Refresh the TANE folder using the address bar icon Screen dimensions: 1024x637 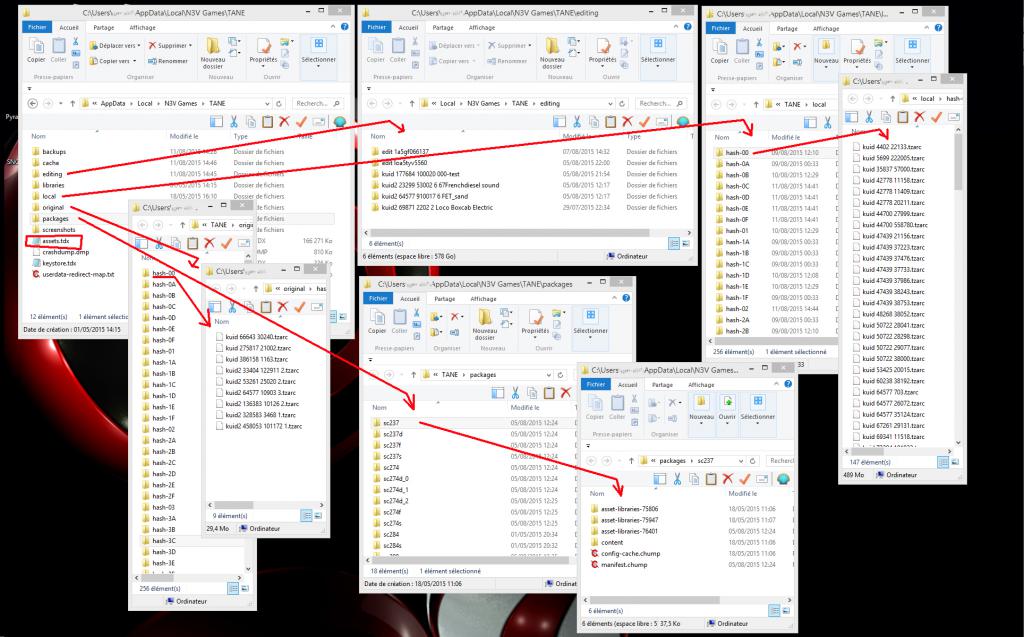[x=279, y=103]
